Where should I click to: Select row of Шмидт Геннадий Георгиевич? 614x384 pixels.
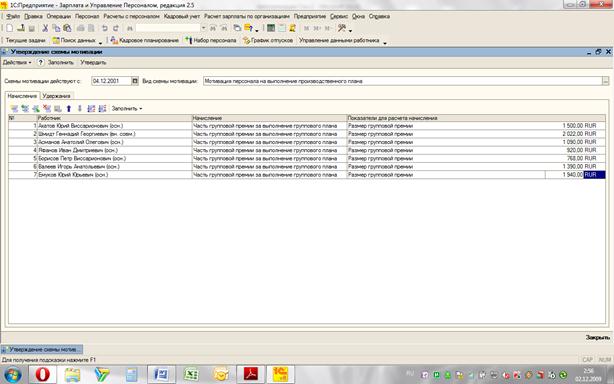coord(307,134)
